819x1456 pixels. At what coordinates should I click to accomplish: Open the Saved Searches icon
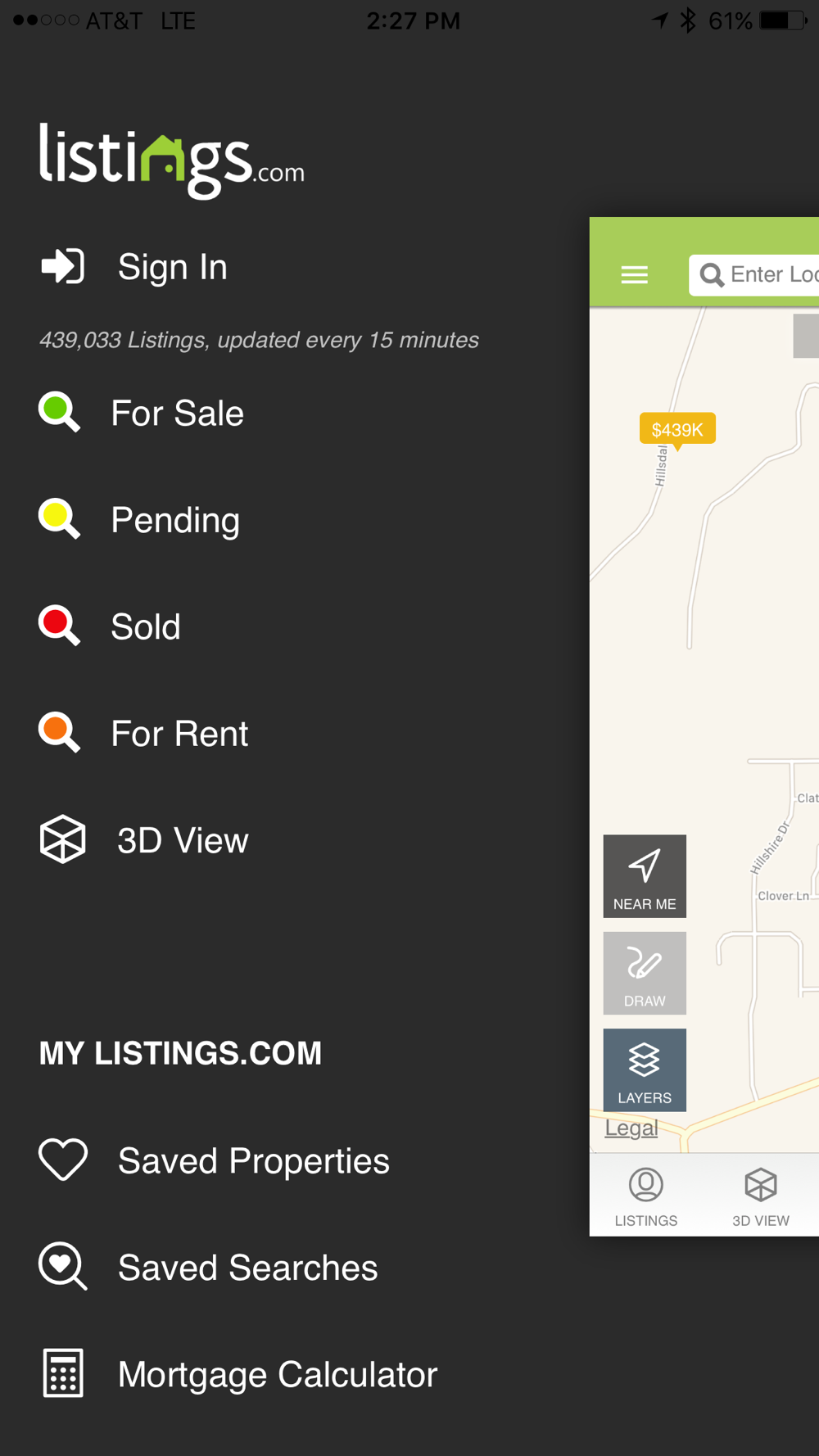pos(63,1267)
